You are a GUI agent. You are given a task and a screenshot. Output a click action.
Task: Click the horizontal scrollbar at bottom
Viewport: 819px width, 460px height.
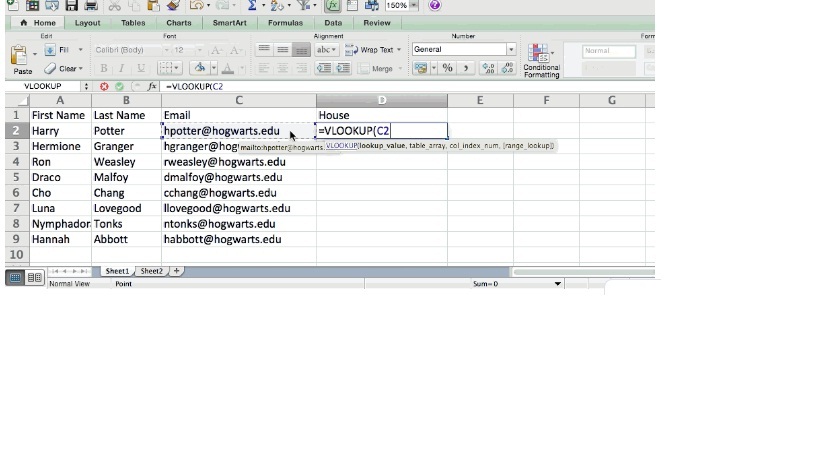pyautogui.click(x=583, y=272)
